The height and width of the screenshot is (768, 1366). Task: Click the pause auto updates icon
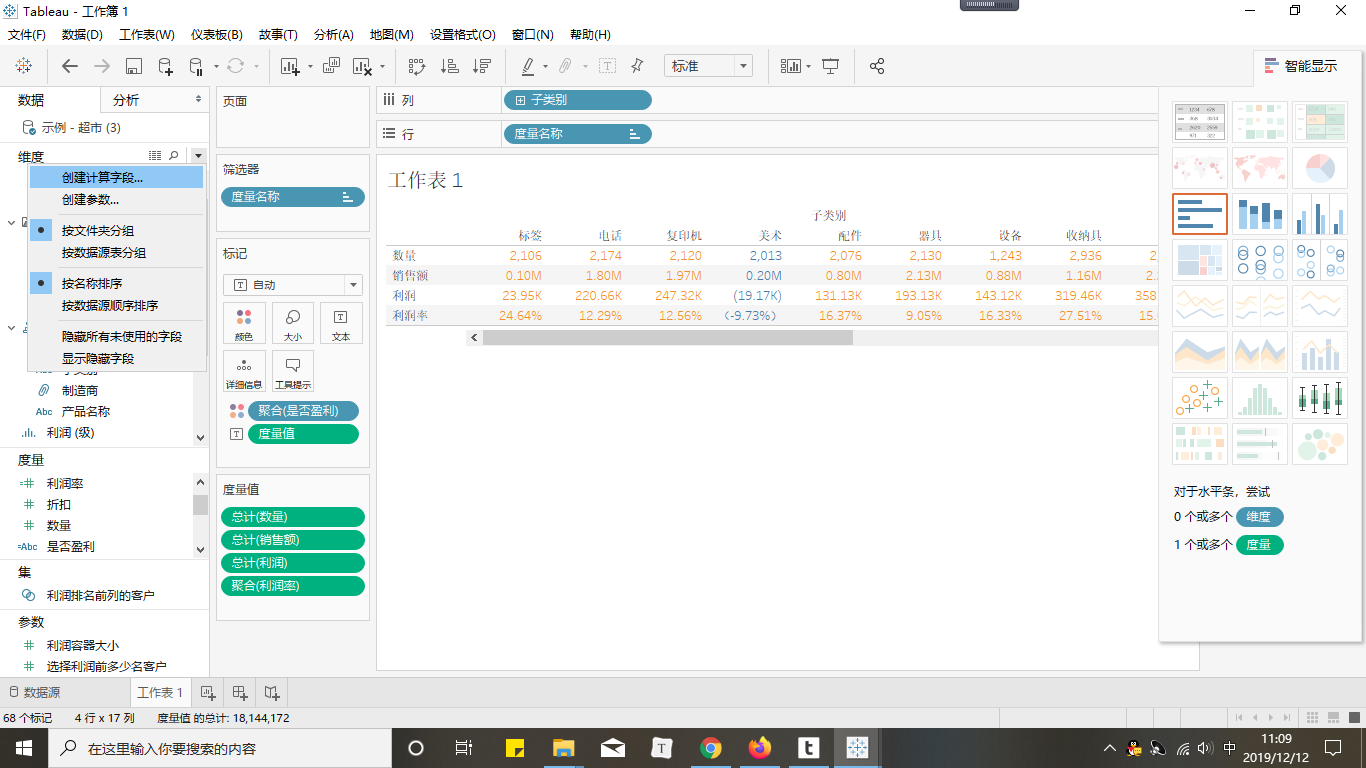coord(196,66)
